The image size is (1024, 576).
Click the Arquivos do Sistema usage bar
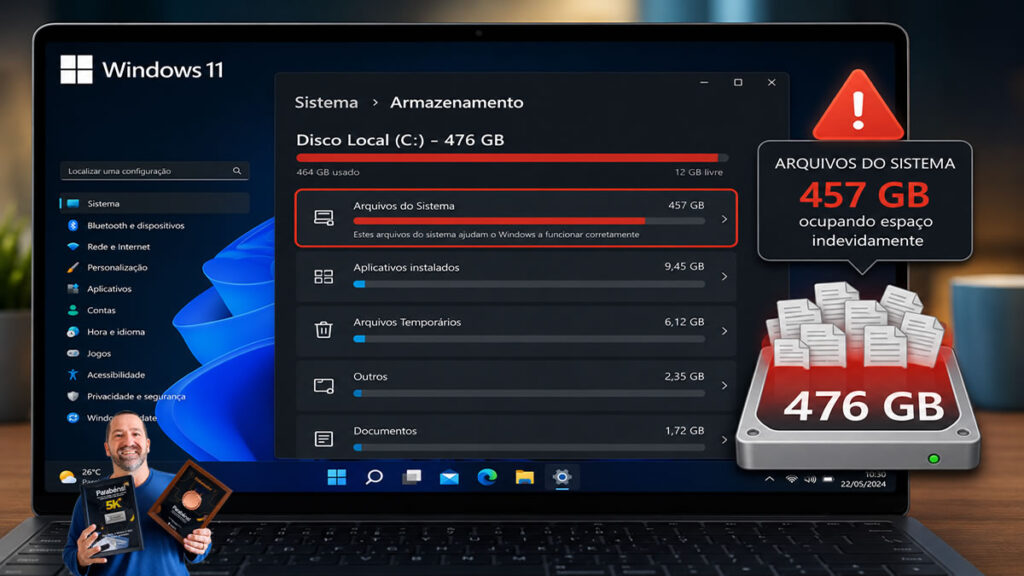pyautogui.click(x=529, y=221)
